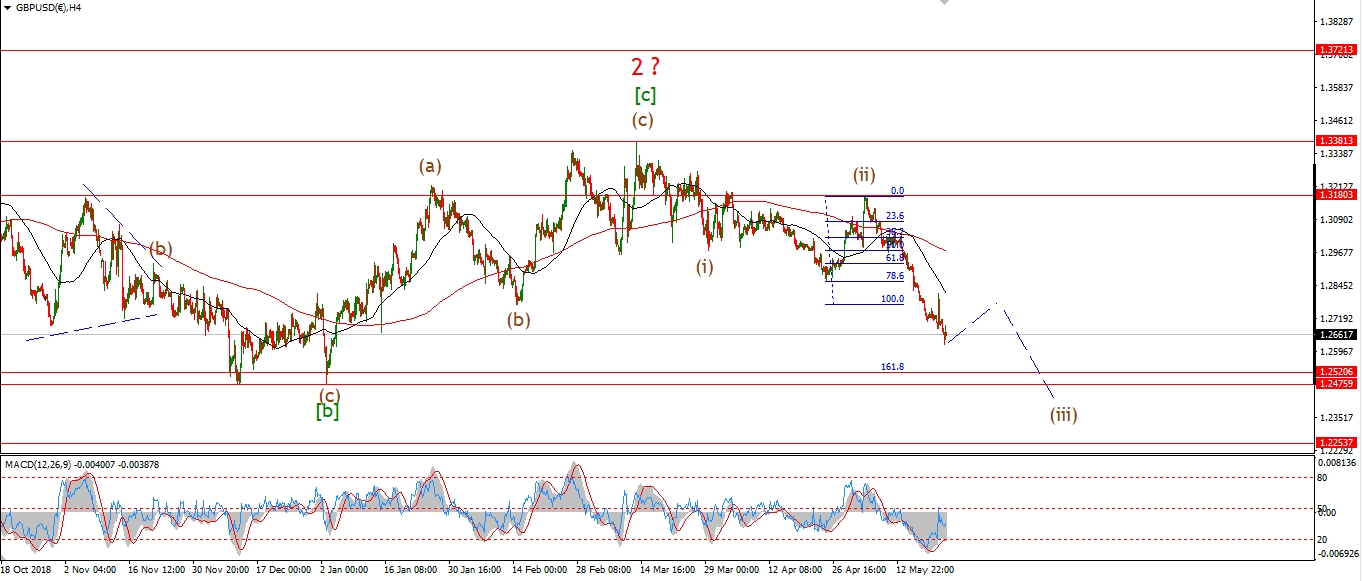
Task: Select the red 1.24759 price level tag
Action: click(1335, 384)
